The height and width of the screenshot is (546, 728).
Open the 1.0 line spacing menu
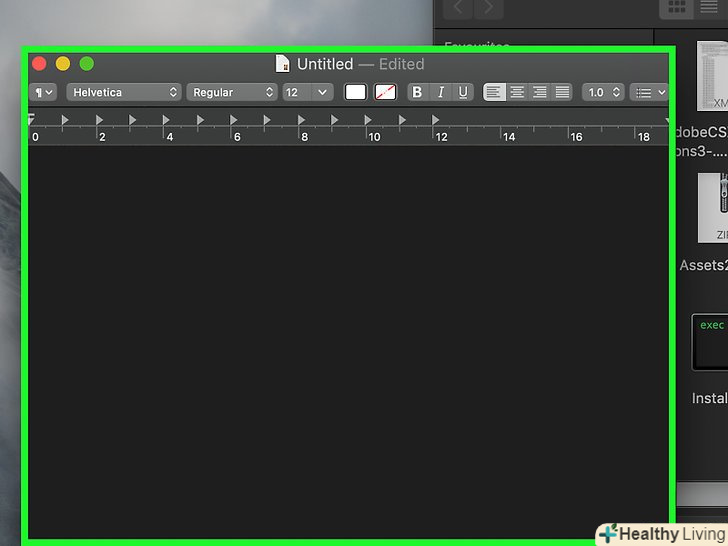603,92
